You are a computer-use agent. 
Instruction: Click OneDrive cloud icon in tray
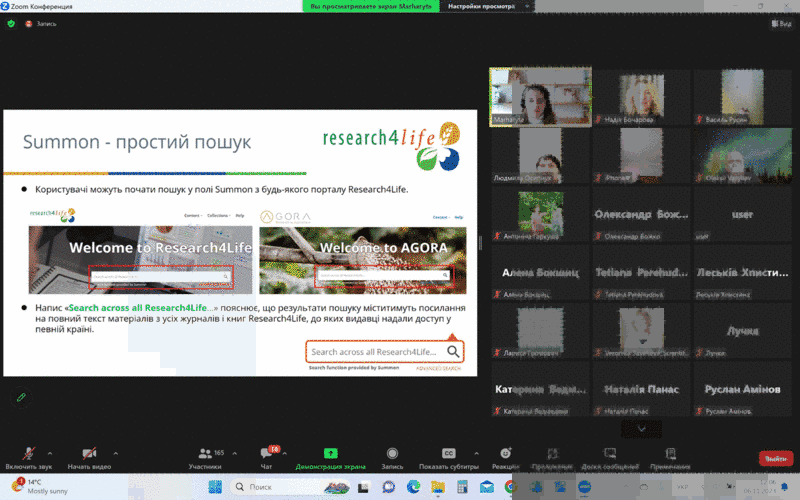point(644,487)
